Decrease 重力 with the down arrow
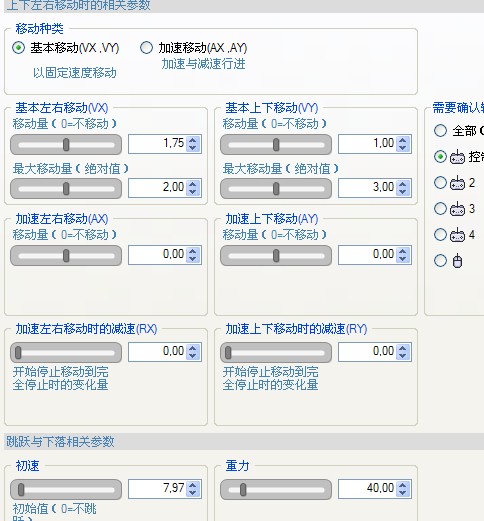484x521 pixels. click(x=403, y=493)
